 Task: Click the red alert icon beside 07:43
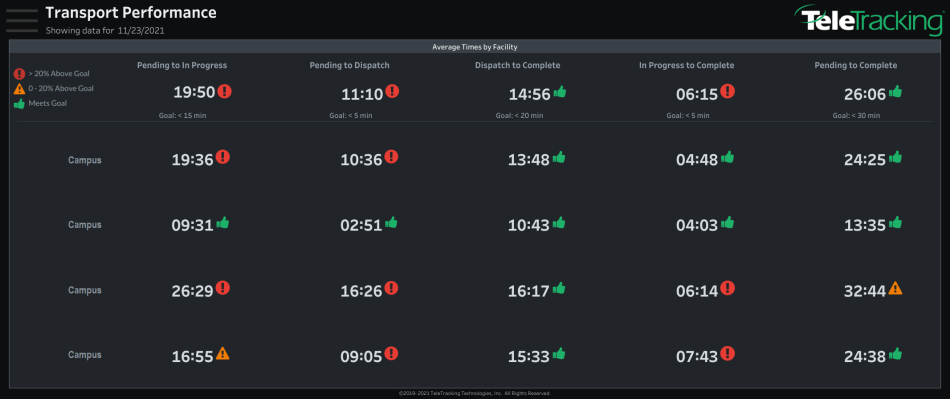coord(728,353)
